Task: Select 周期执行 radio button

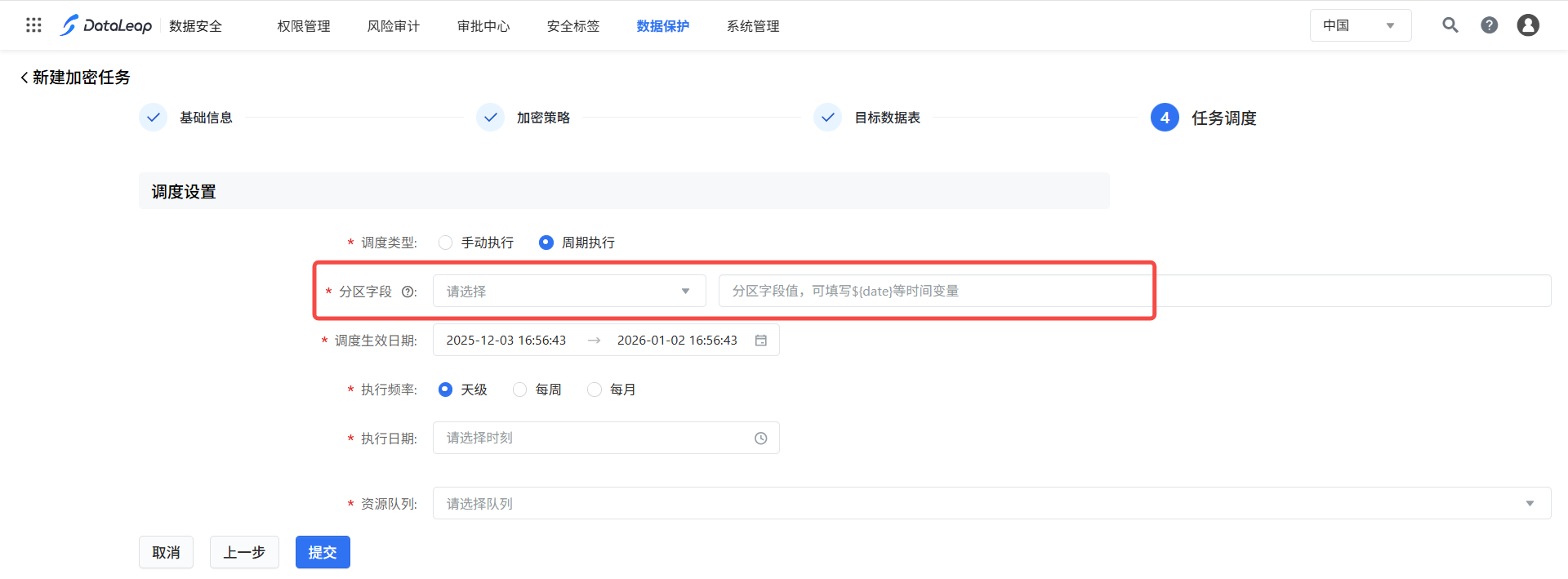Action: tap(546, 243)
